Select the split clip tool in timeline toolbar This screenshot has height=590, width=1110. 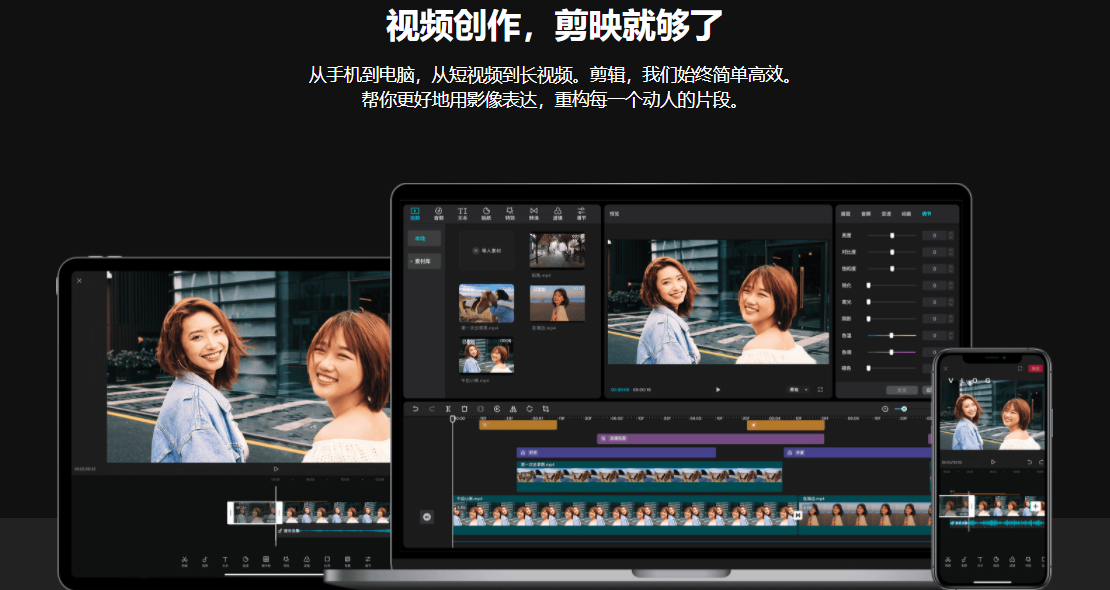[448, 409]
